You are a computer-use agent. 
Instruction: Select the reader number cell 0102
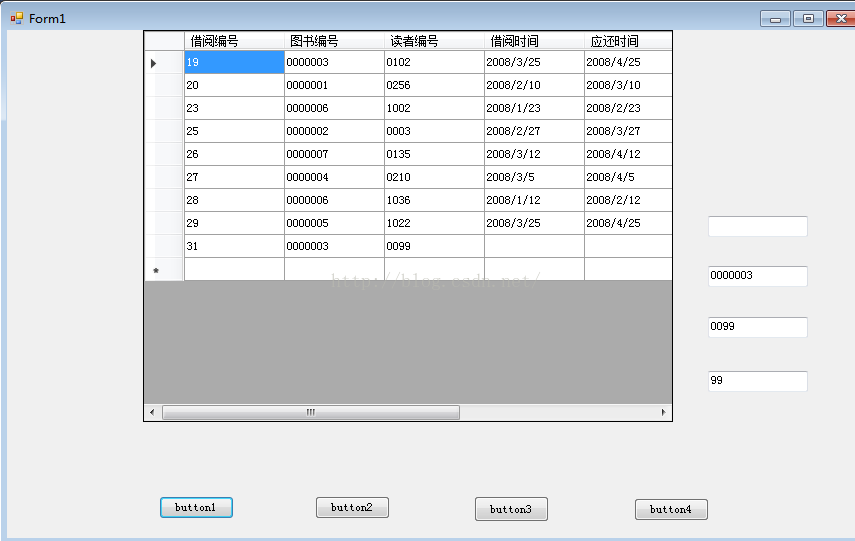pos(435,62)
